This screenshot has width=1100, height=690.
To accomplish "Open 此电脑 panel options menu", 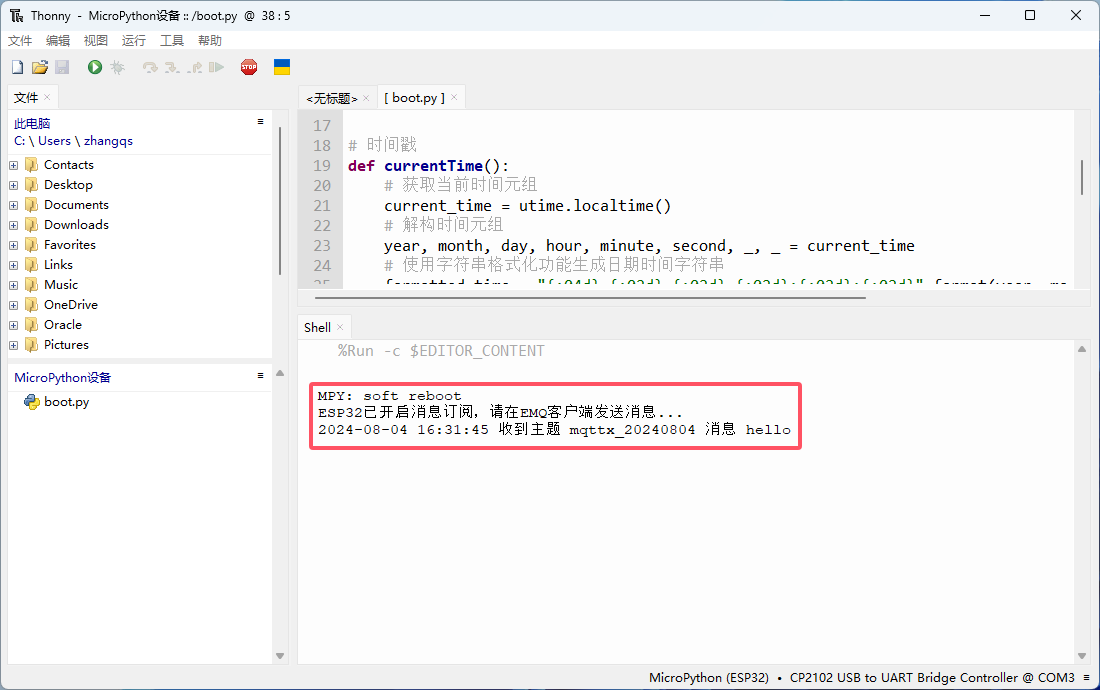I will coord(261,122).
